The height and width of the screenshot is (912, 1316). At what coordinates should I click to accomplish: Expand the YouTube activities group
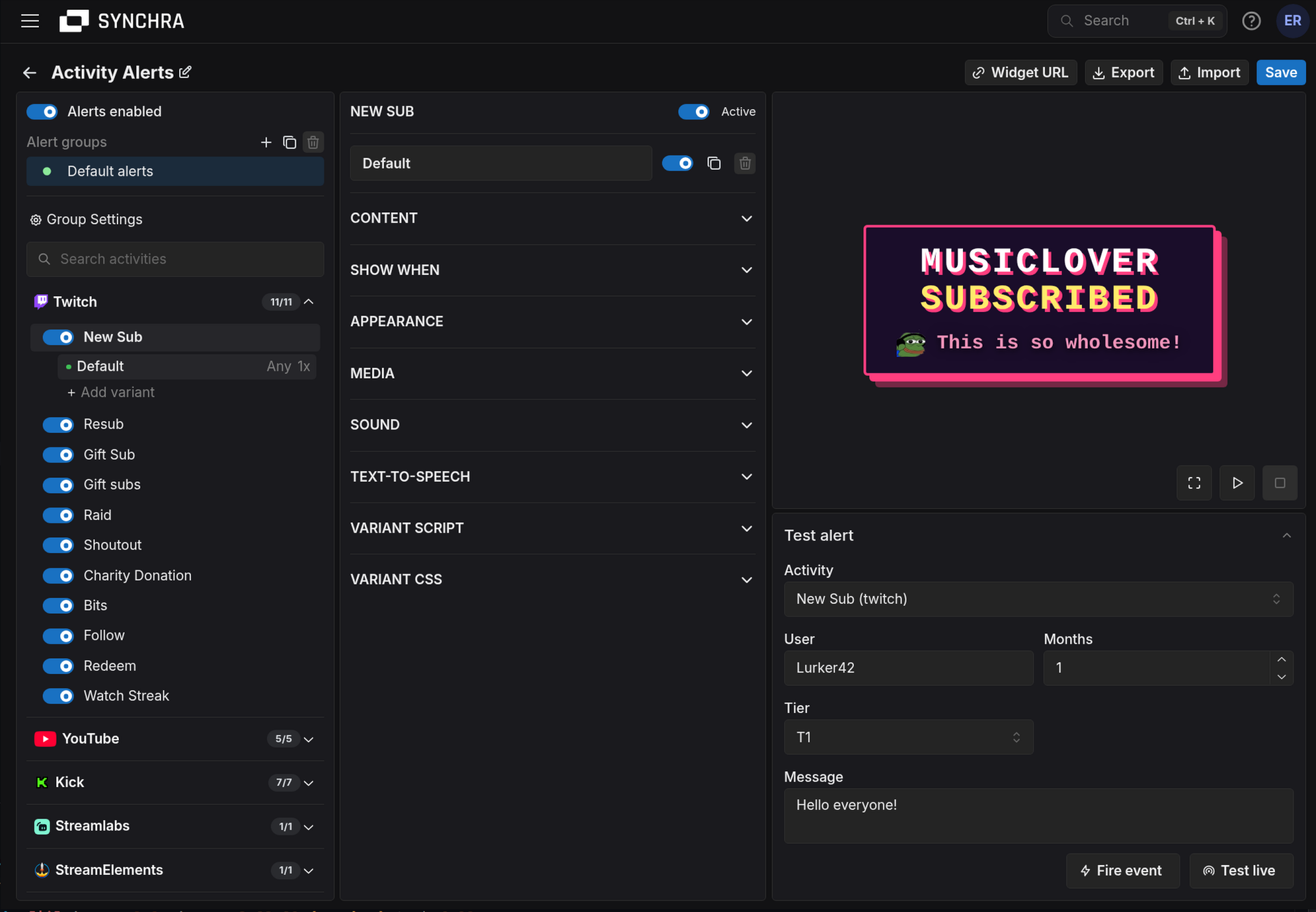pos(309,739)
